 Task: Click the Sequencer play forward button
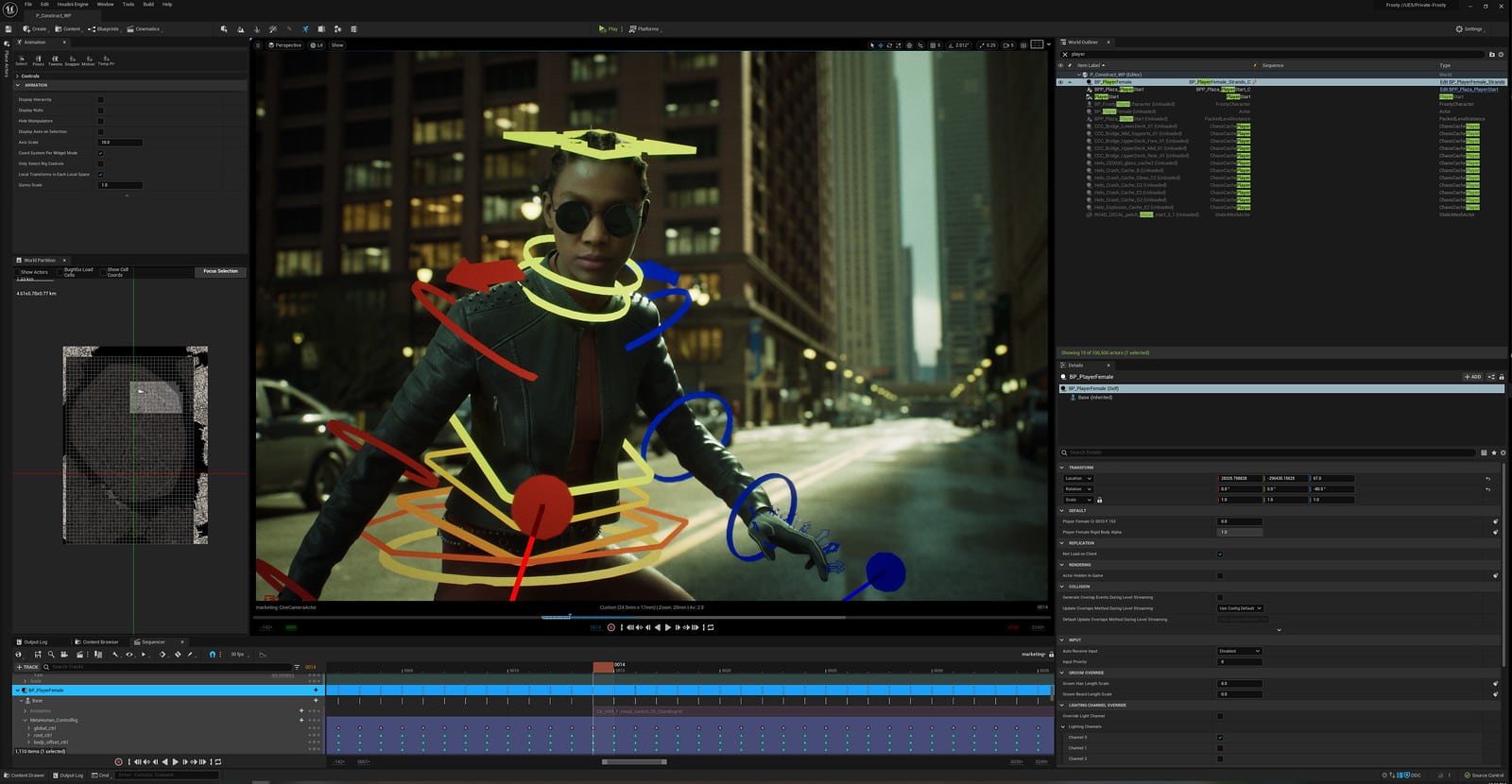click(x=175, y=761)
